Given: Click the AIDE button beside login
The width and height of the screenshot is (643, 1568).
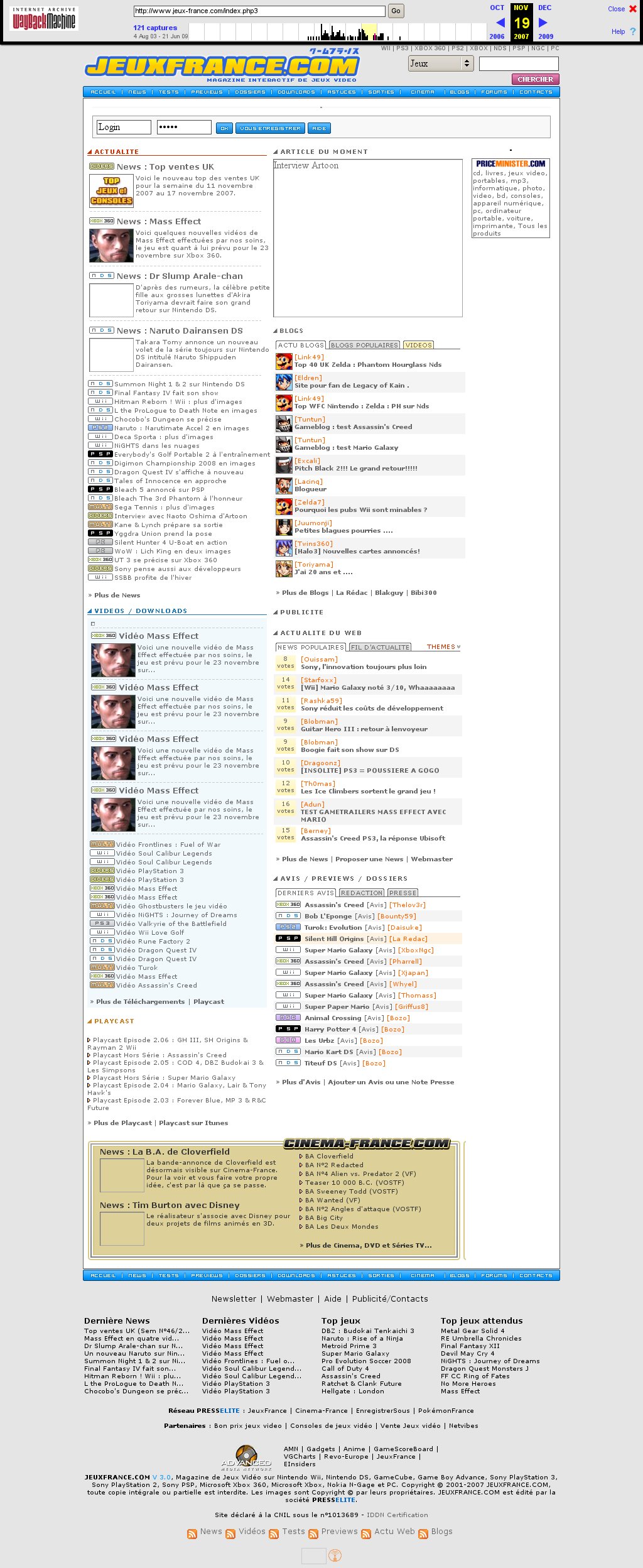Looking at the screenshot, I should [319, 128].
